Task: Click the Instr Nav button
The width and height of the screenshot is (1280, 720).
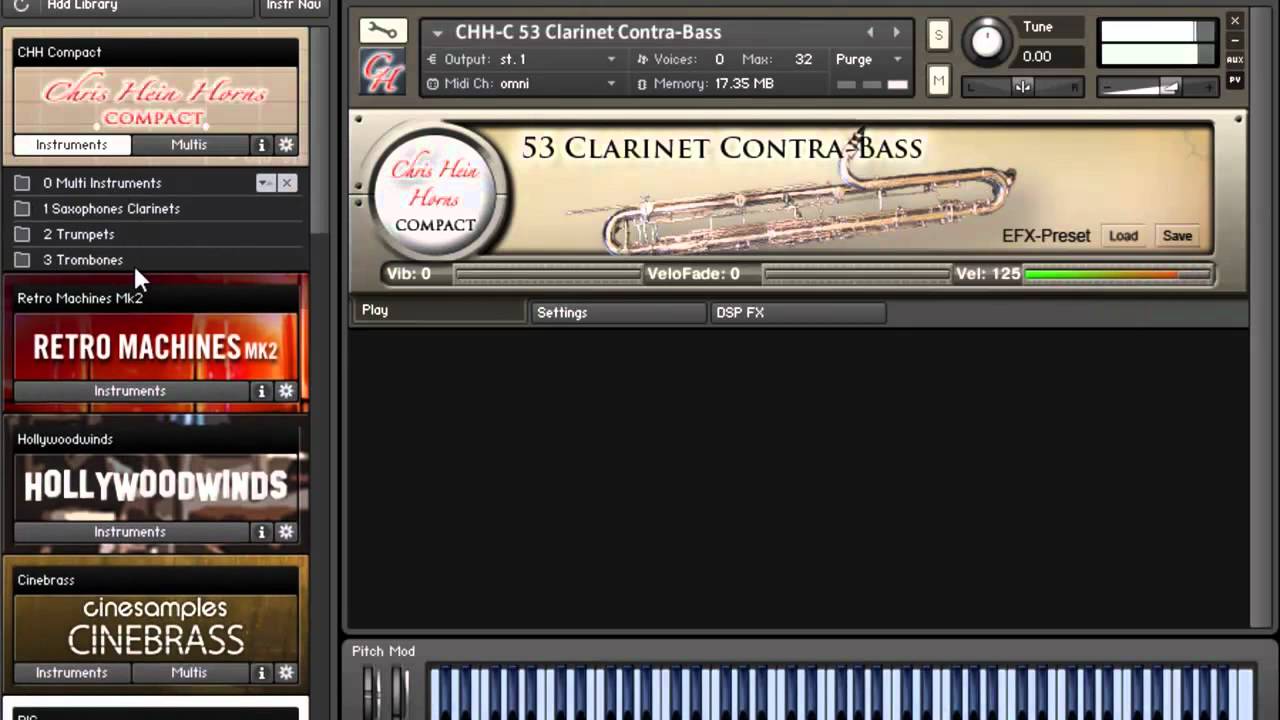Action: click(x=293, y=6)
